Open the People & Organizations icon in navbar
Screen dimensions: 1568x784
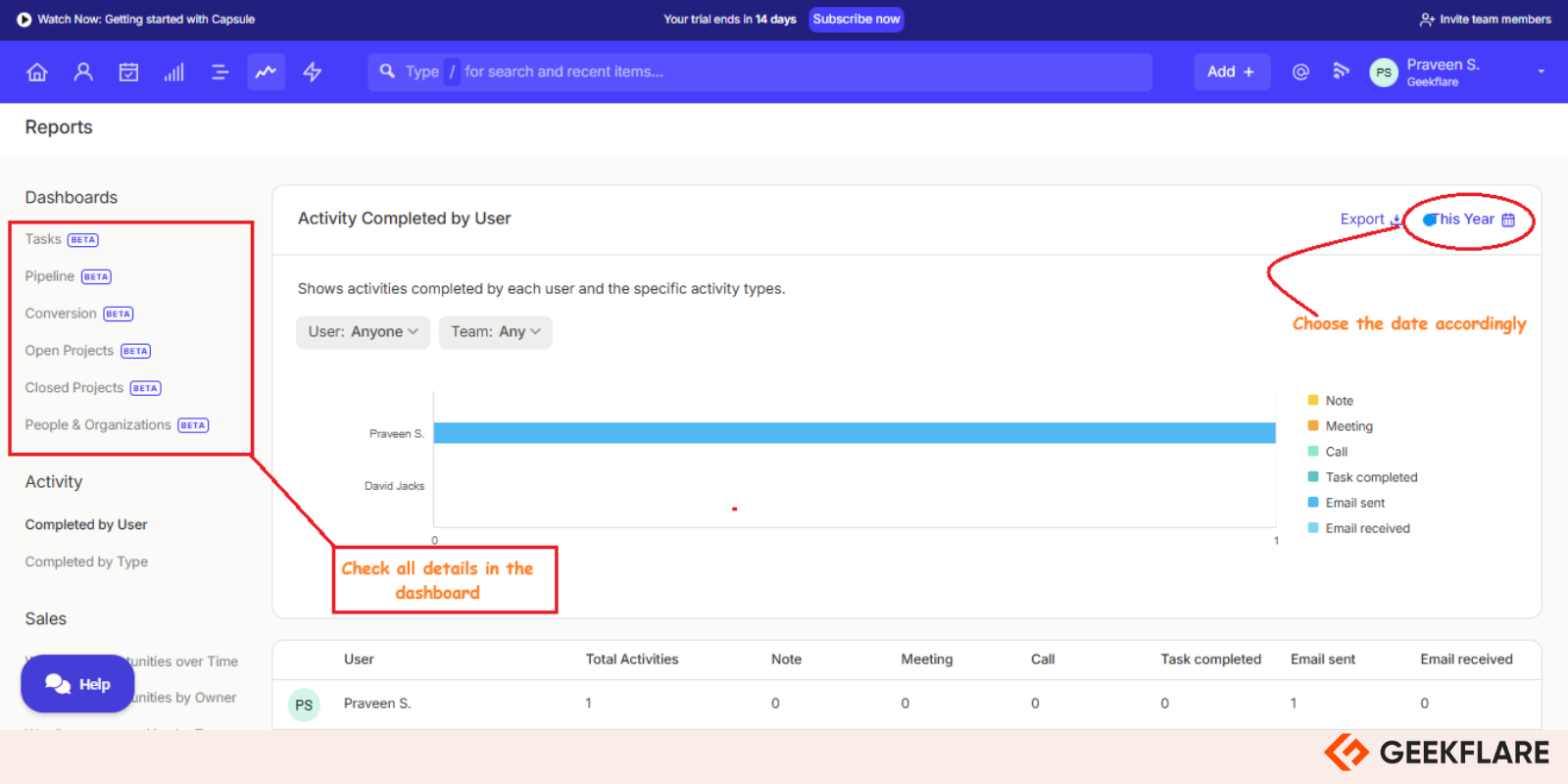(83, 72)
